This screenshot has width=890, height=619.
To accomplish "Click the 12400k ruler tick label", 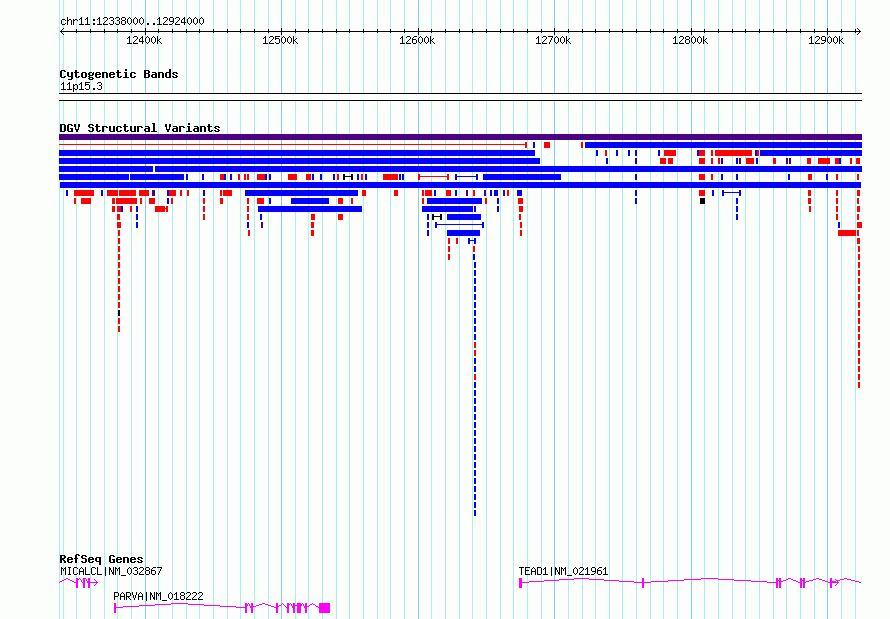I will [144, 40].
